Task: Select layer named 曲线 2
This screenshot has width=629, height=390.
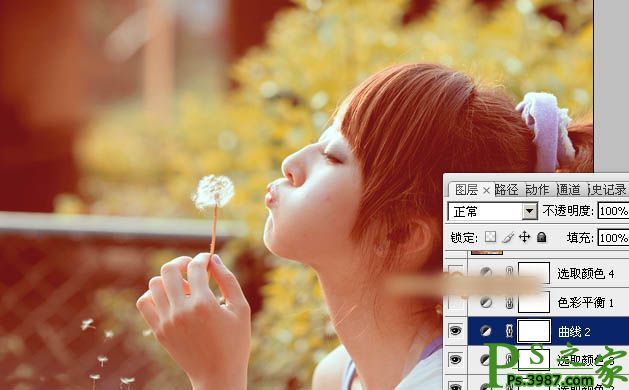Action: pyautogui.click(x=574, y=331)
